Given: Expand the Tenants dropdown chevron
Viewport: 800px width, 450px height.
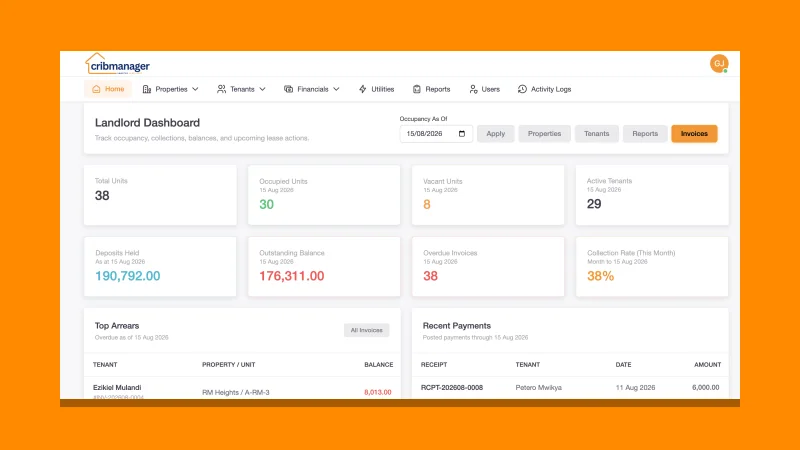Looking at the screenshot, I should (263, 89).
